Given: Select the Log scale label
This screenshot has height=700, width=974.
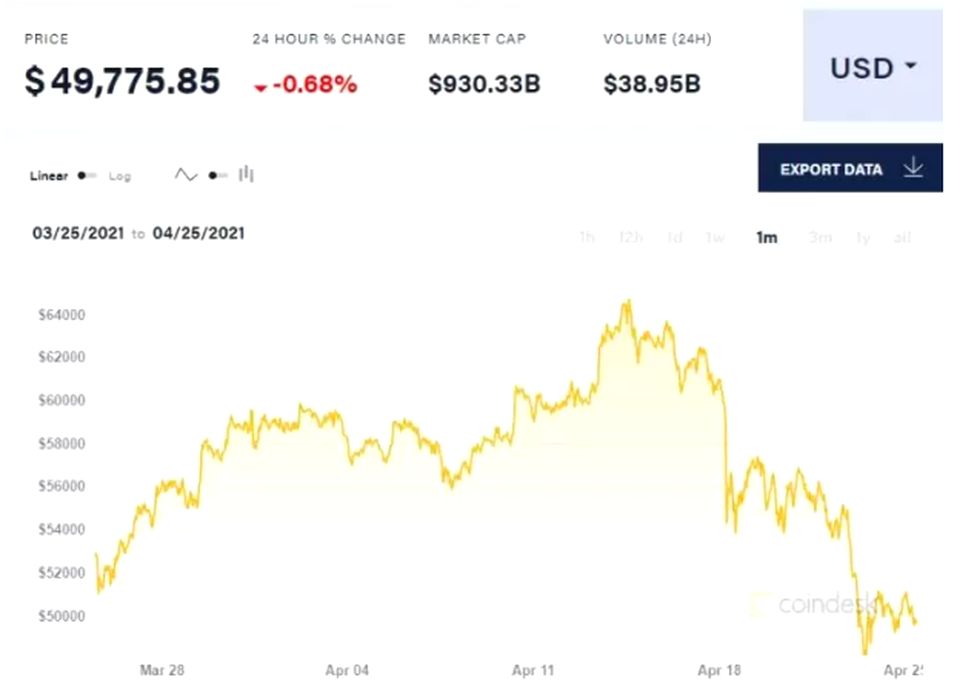Looking at the screenshot, I should pos(120,176).
